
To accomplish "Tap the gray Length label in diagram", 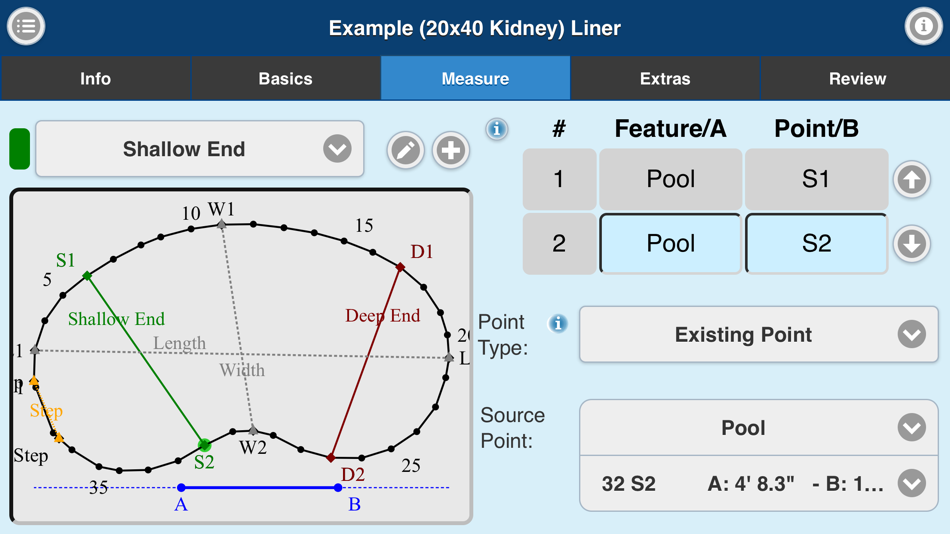I will (x=179, y=343).
